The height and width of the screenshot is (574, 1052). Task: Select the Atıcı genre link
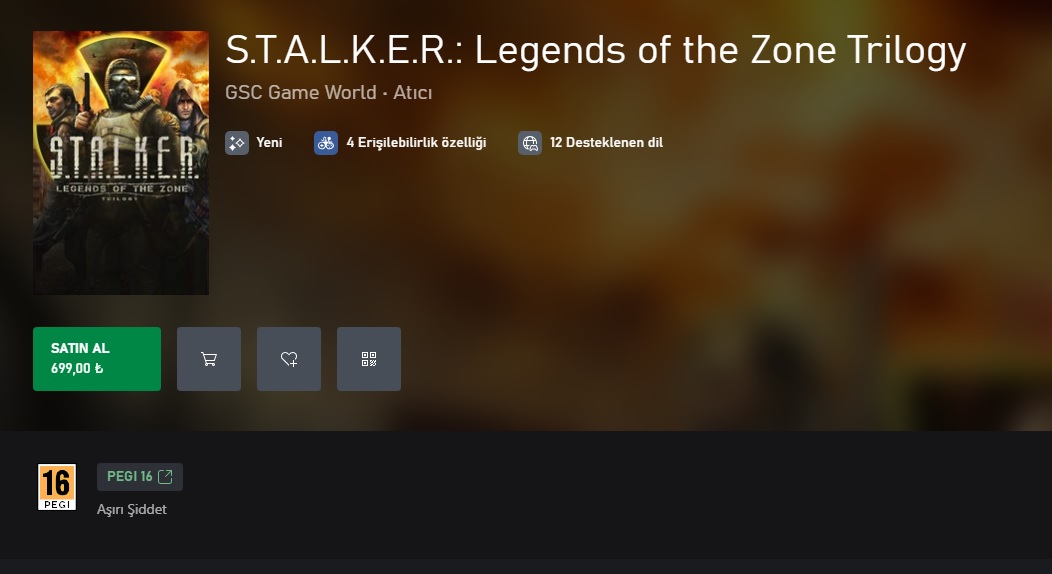413,93
